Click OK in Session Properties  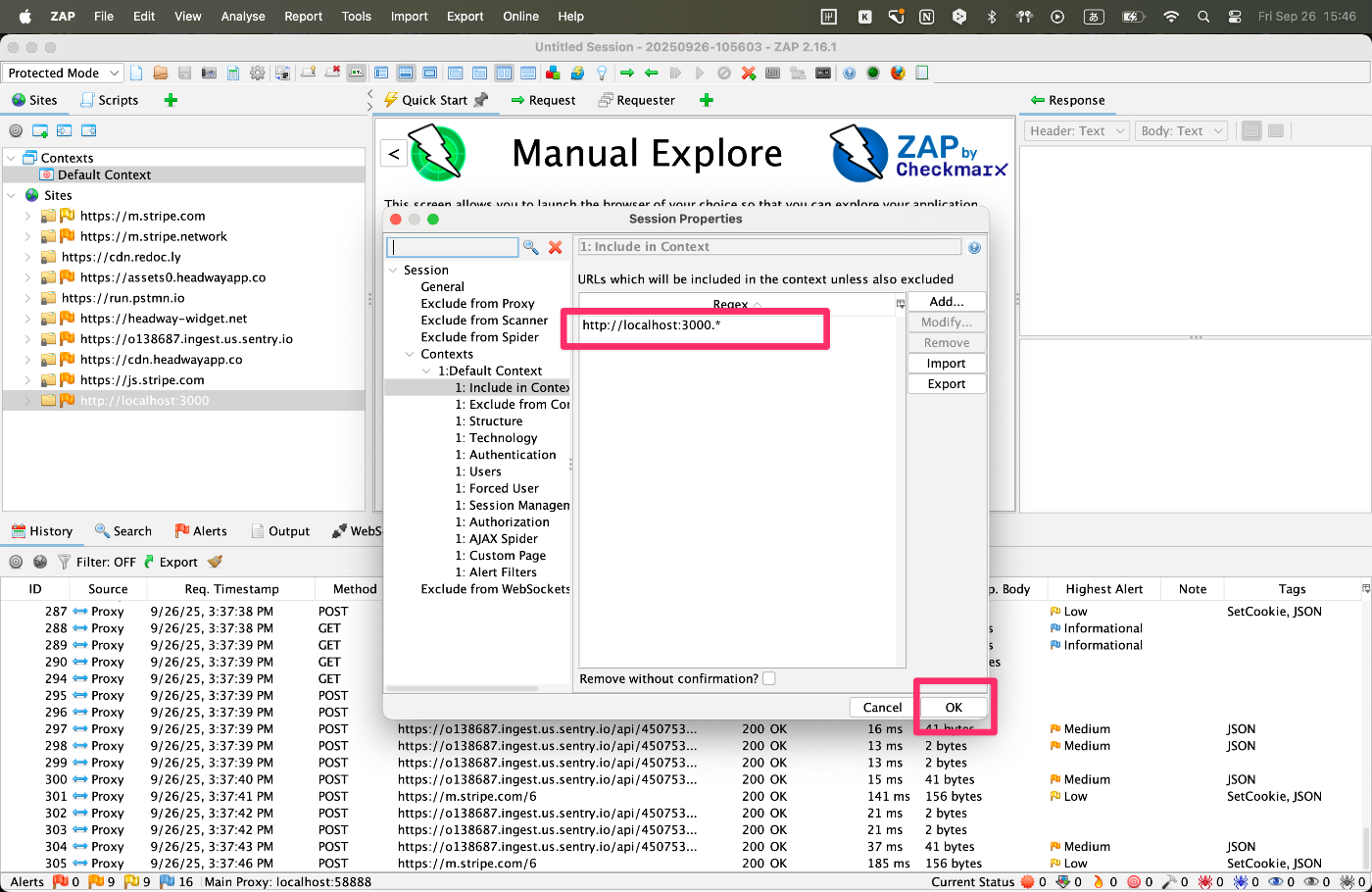click(954, 707)
